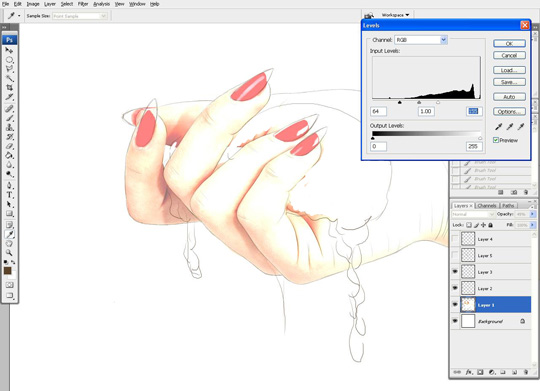540x391 pixels.
Task: Open the Sample Size dropdown
Action: coord(103,16)
